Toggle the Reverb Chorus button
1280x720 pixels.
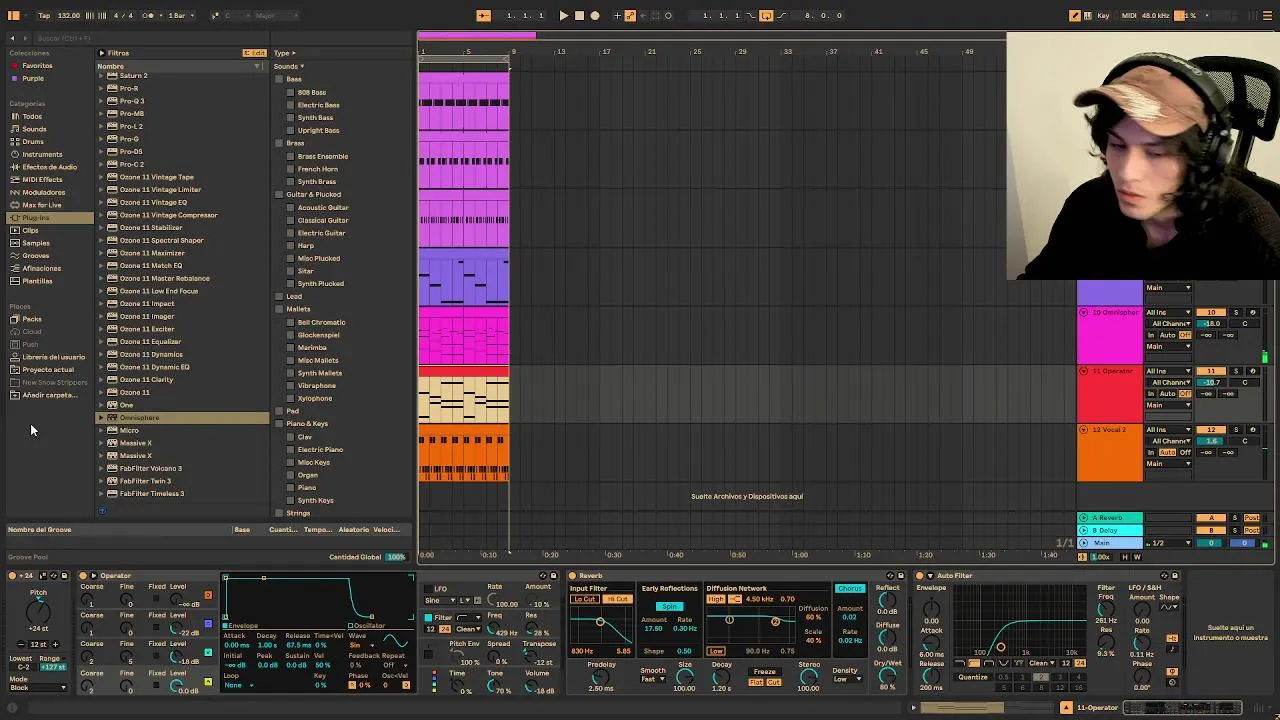tap(850, 588)
